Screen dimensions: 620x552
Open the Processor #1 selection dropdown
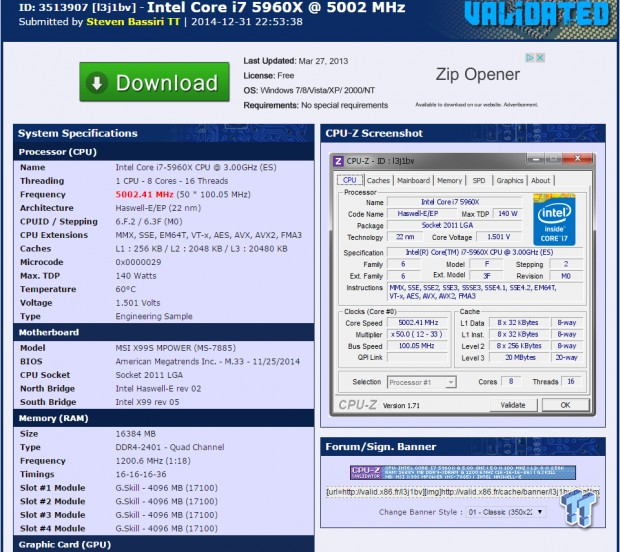(422, 382)
